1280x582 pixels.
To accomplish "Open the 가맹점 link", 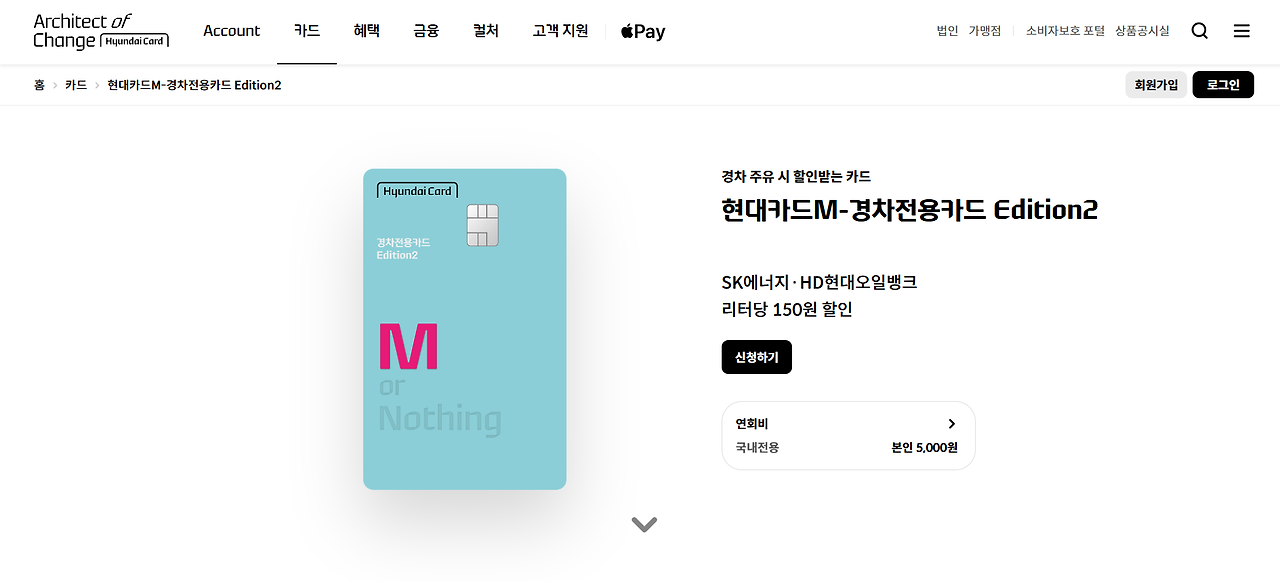I will click(985, 31).
